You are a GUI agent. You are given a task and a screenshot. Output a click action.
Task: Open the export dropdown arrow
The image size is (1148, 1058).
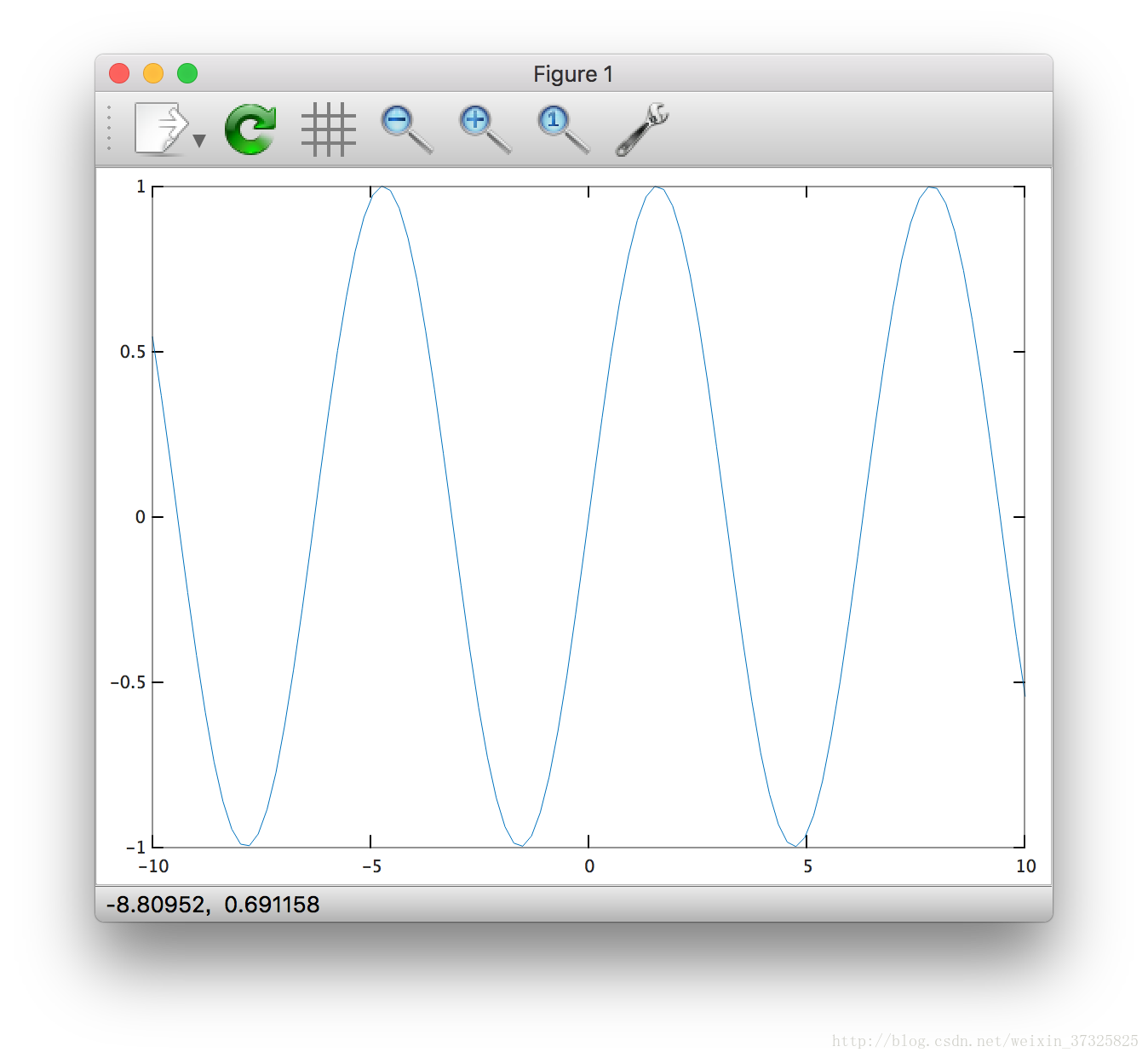click(199, 141)
